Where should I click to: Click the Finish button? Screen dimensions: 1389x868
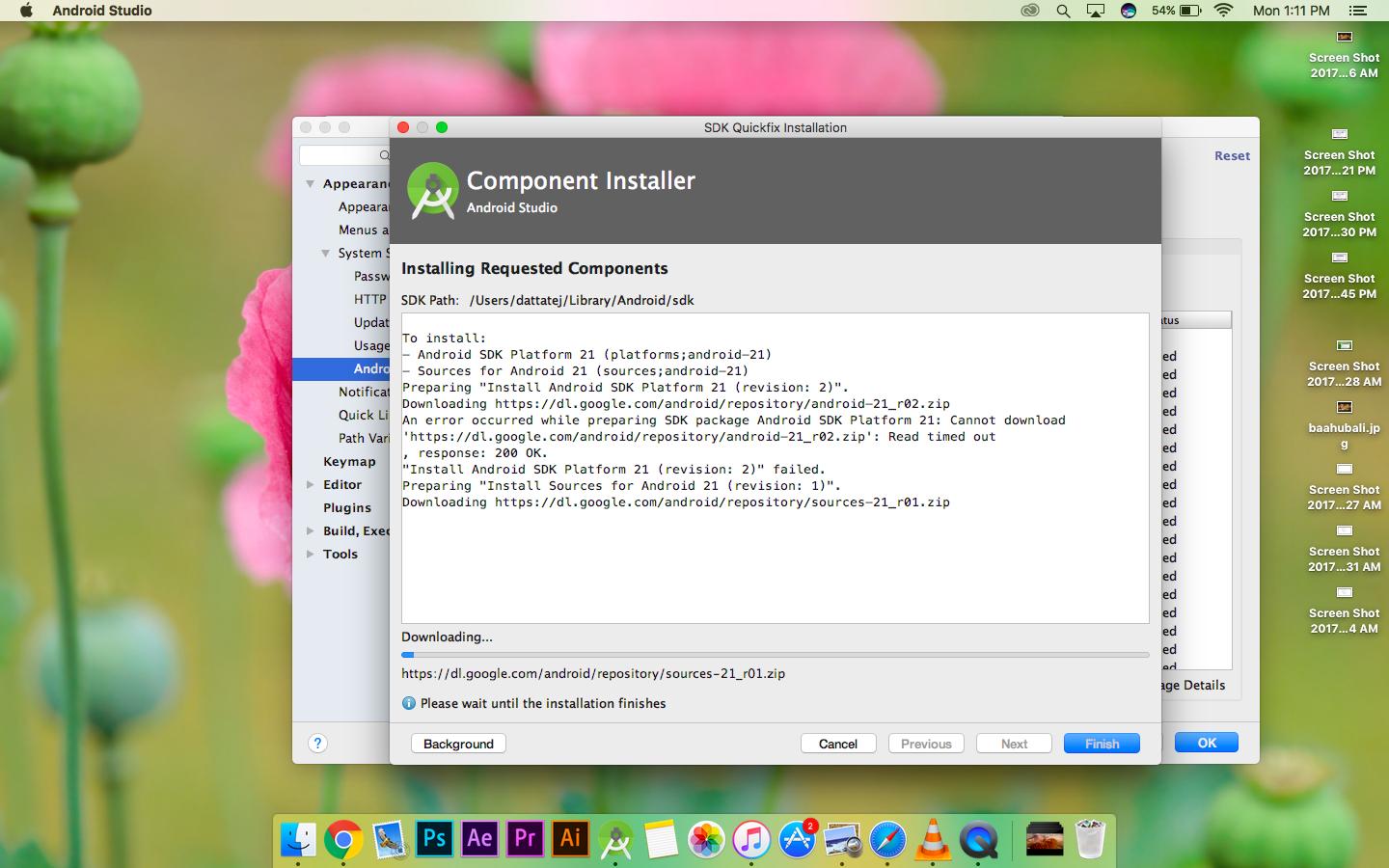pyautogui.click(x=1102, y=744)
